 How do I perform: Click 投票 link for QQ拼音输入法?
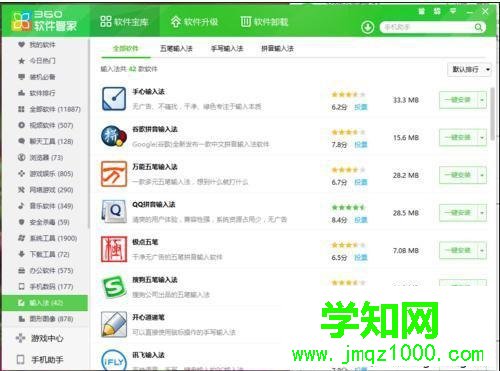tap(361, 220)
